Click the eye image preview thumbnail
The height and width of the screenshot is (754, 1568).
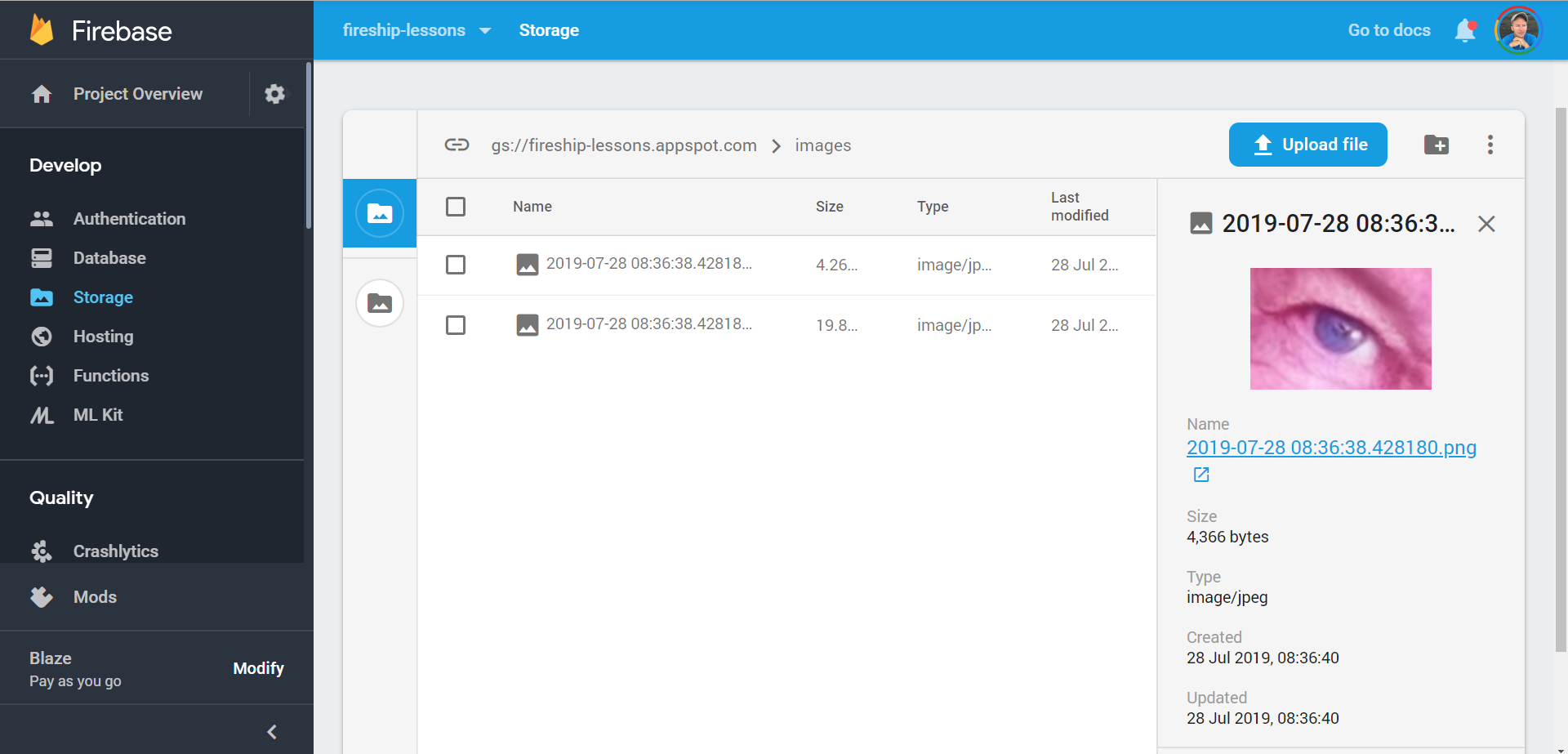1339,328
